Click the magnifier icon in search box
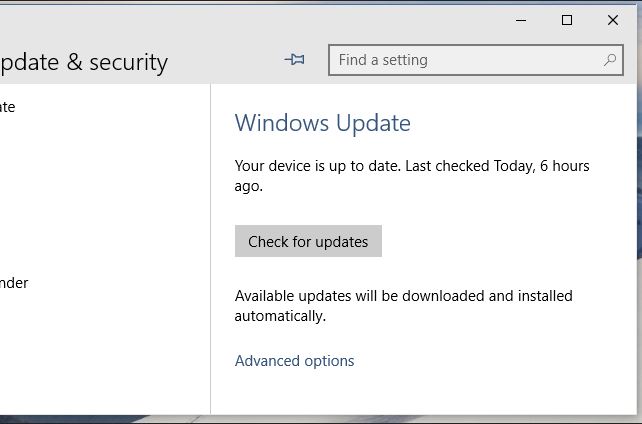 [x=610, y=60]
